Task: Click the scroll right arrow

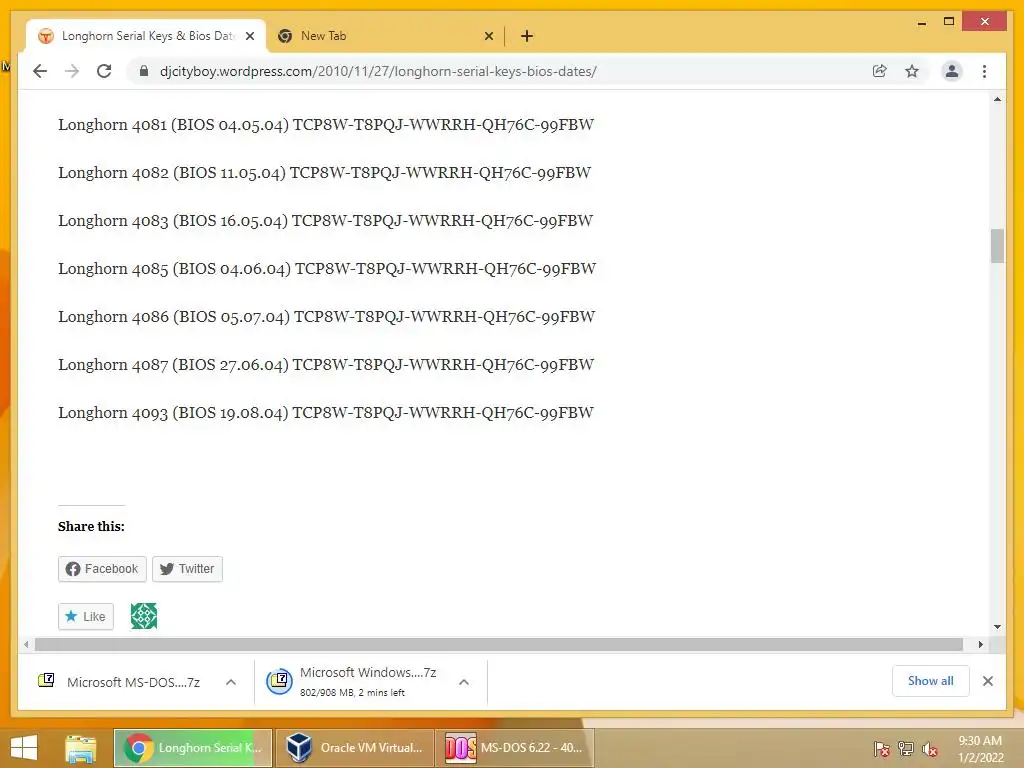Action: click(980, 645)
